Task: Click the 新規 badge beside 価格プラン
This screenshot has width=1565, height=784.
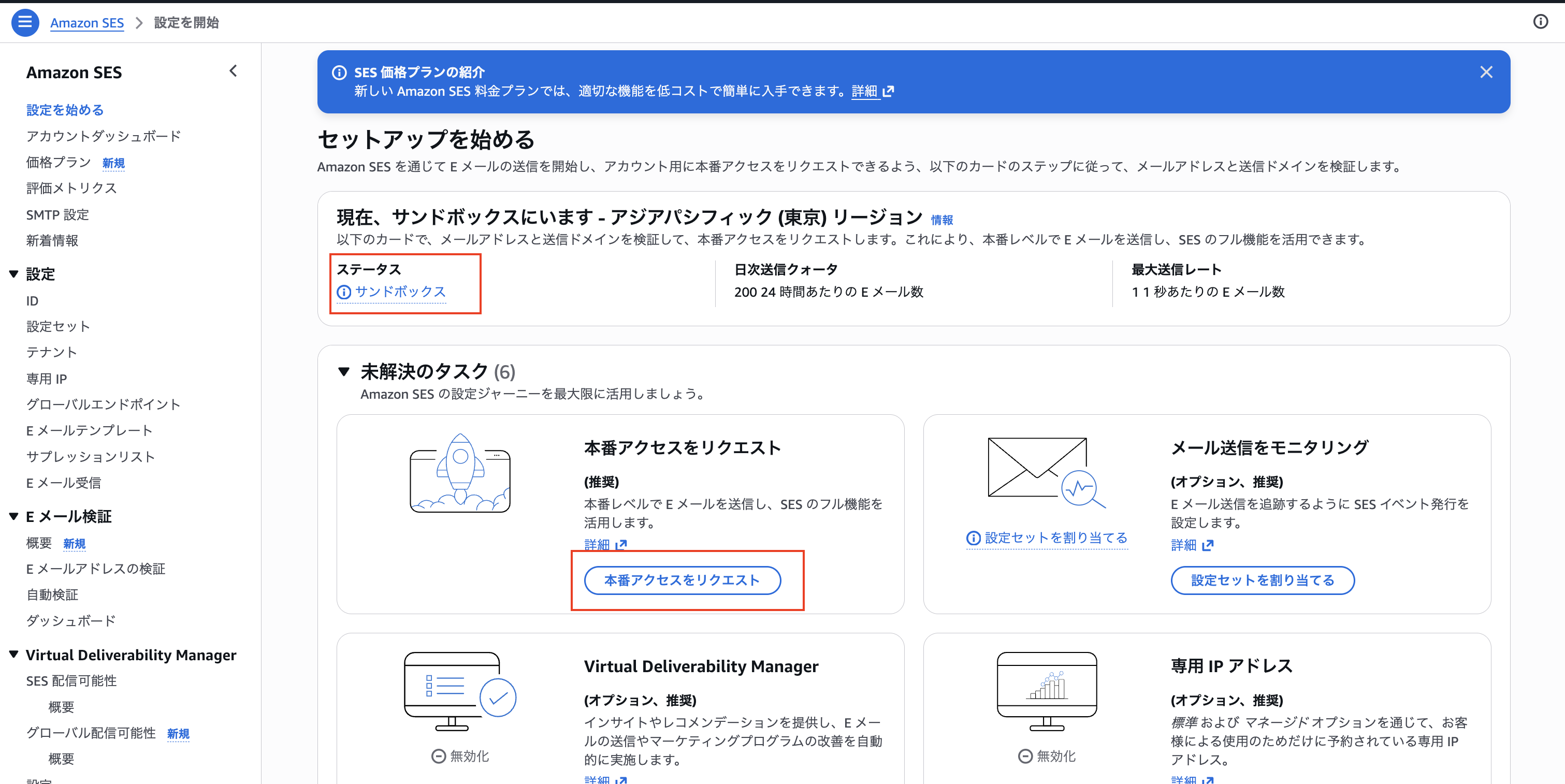Action: 113,163
